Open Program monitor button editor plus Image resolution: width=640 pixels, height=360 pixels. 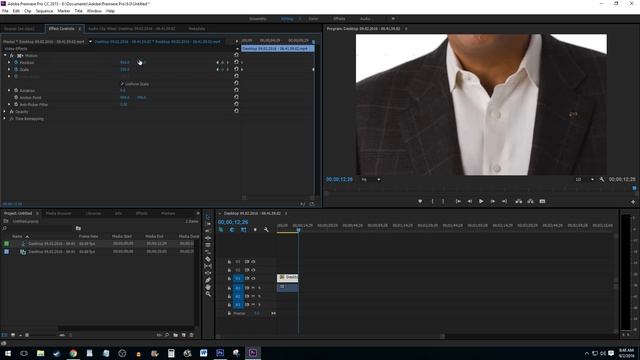point(633,202)
